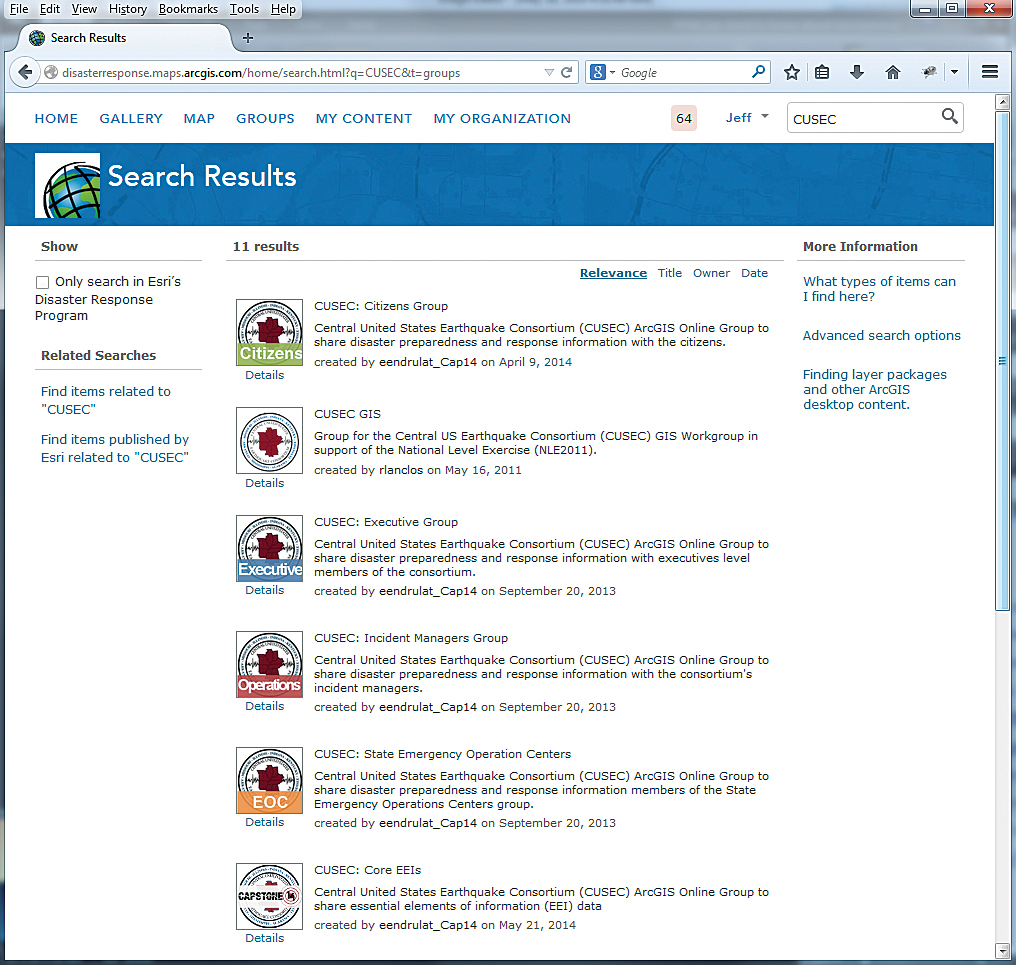Open the toolbar add-on dropdown arrow
This screenshot has width=1016, height=965.
954,72
